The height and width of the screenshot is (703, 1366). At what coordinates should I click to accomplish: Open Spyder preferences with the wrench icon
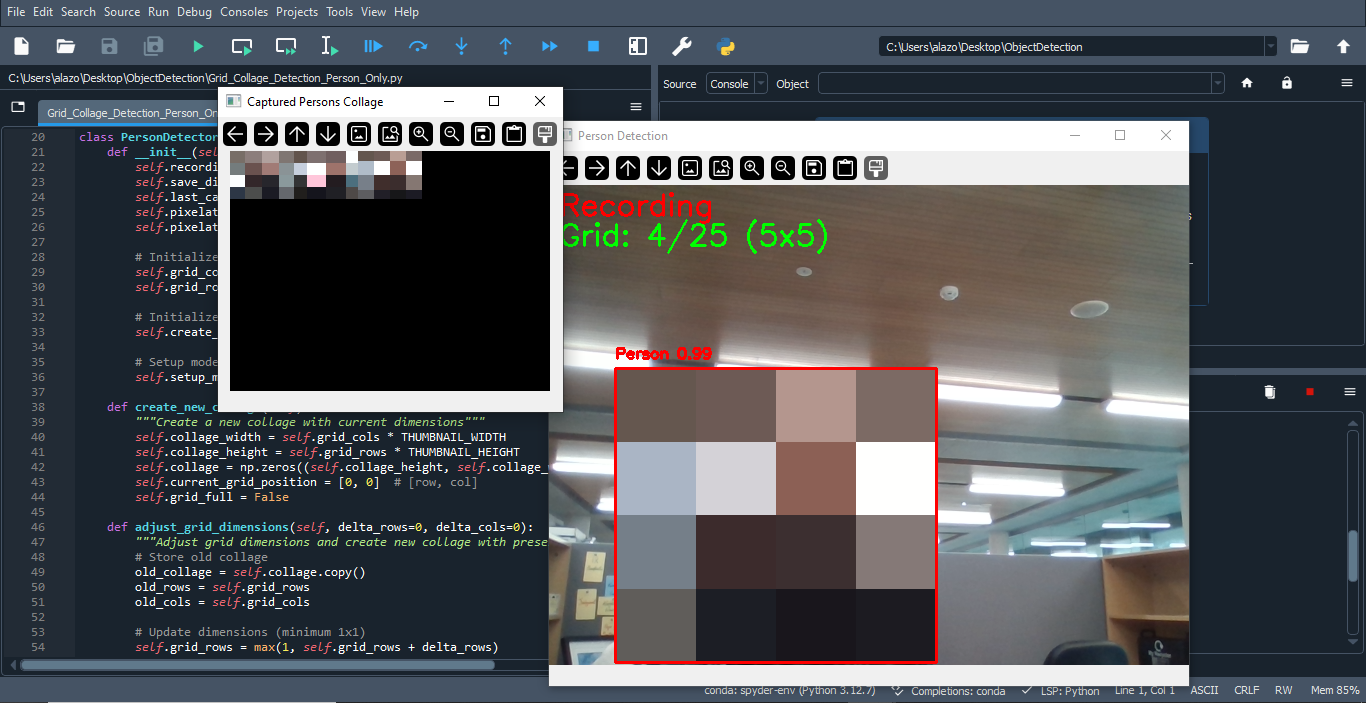(682, 46)
